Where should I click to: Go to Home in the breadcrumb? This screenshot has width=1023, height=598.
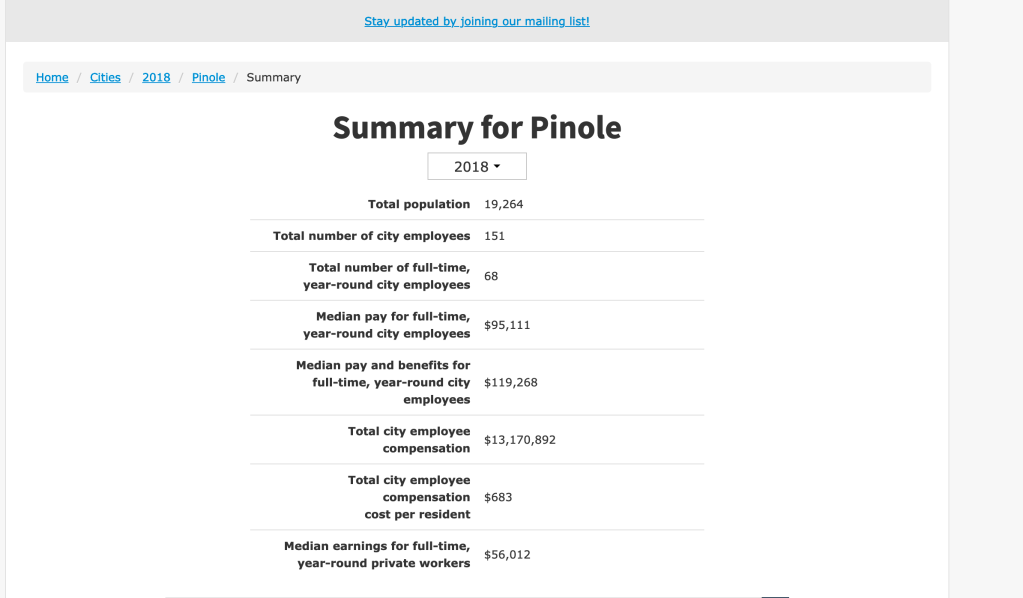point(52,77)
